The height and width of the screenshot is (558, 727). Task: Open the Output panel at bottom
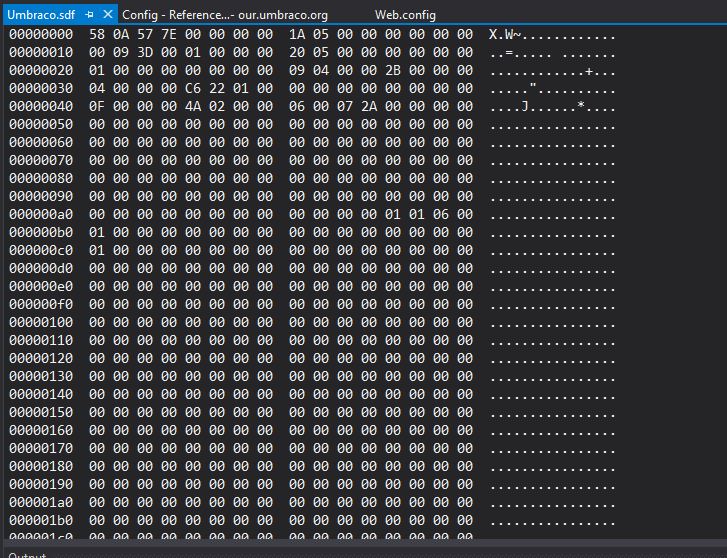click(x=28, y=553)
